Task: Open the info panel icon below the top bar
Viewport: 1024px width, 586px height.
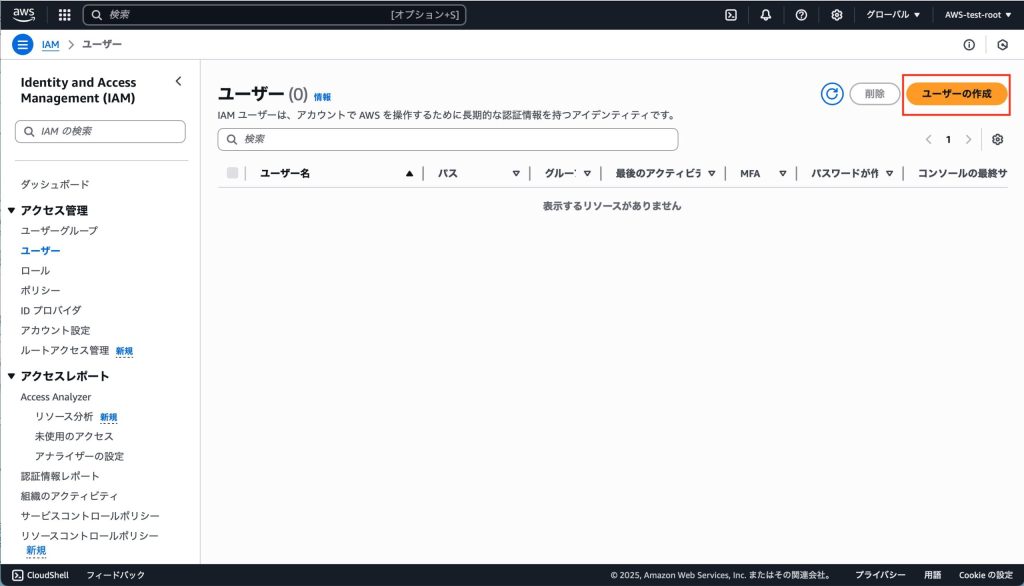Action: pyautogui.click(x=969, y=44)
